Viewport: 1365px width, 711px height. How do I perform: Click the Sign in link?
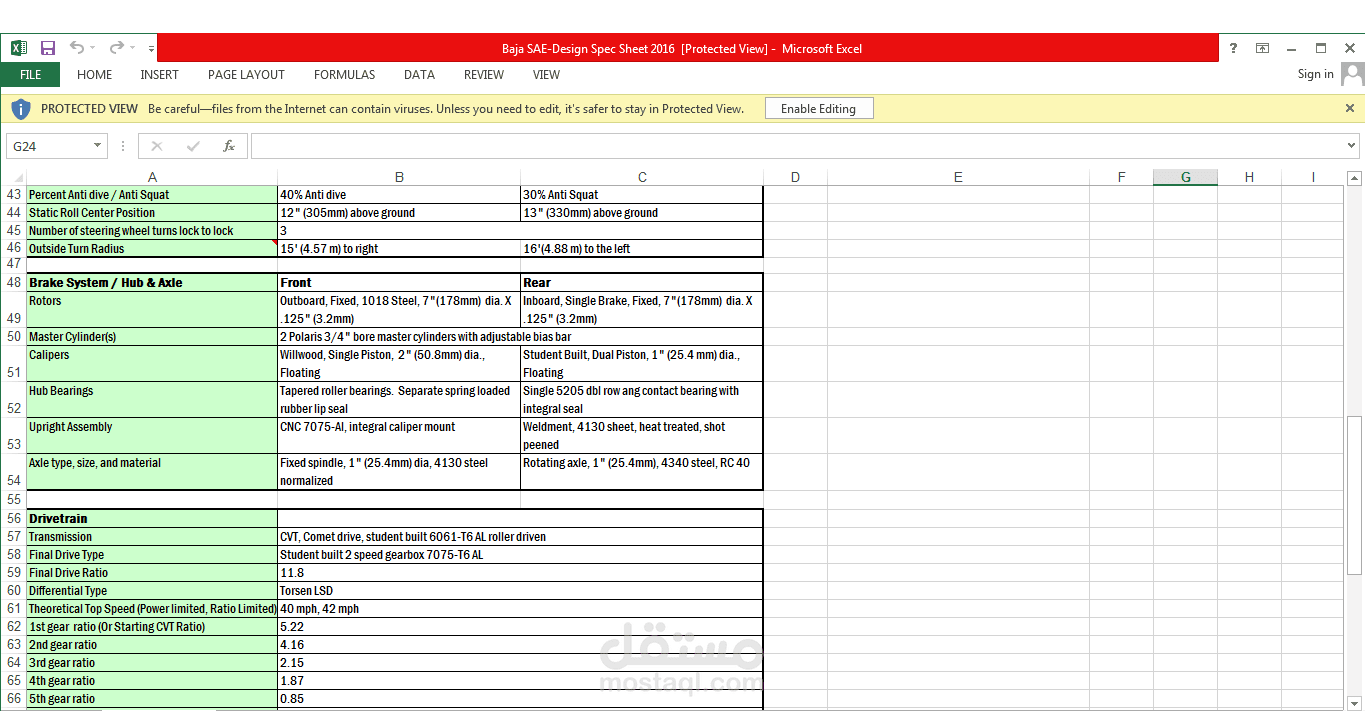(x=1315, y=74)
